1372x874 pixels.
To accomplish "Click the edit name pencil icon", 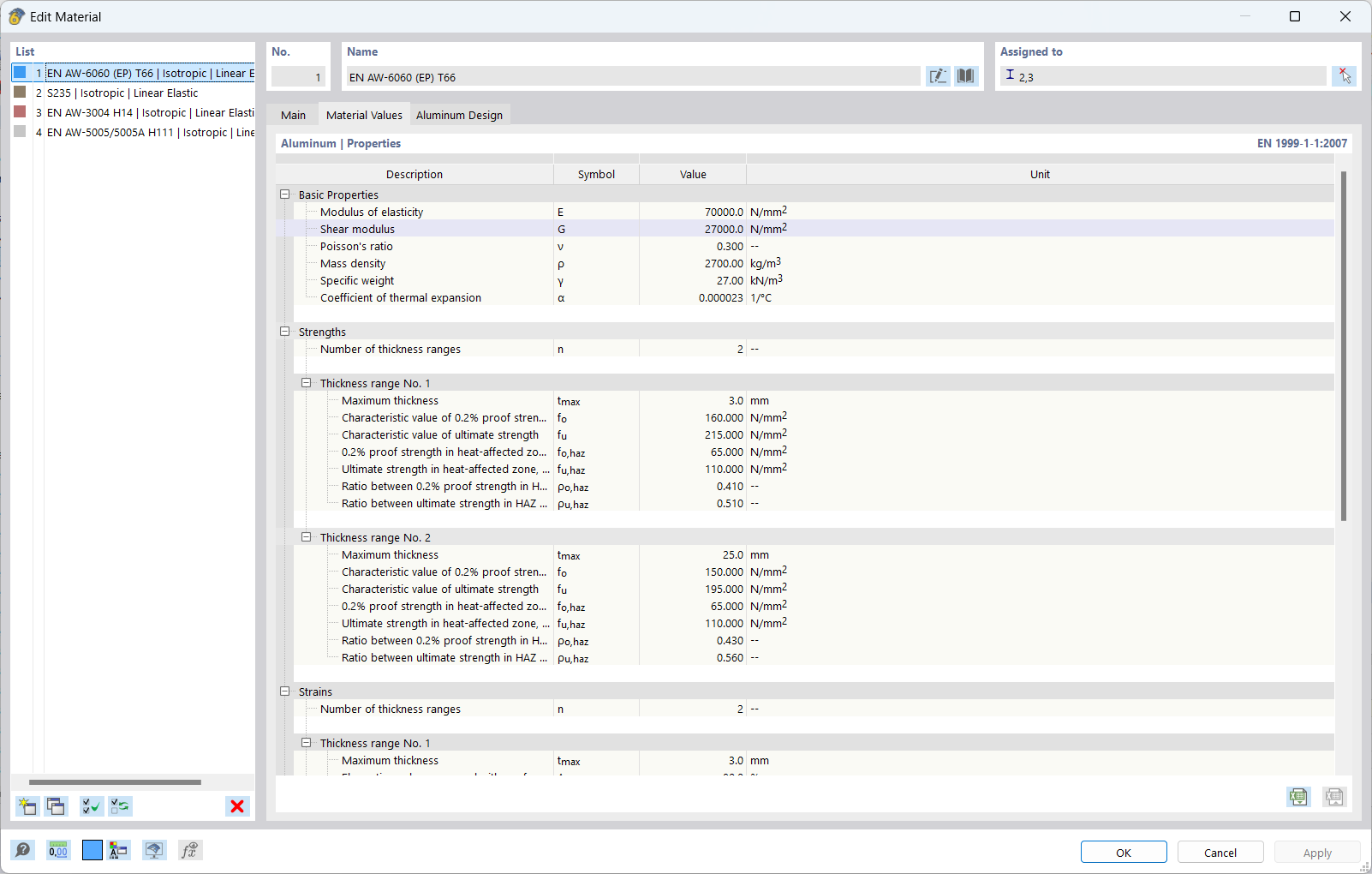I will tap(938, 76).
